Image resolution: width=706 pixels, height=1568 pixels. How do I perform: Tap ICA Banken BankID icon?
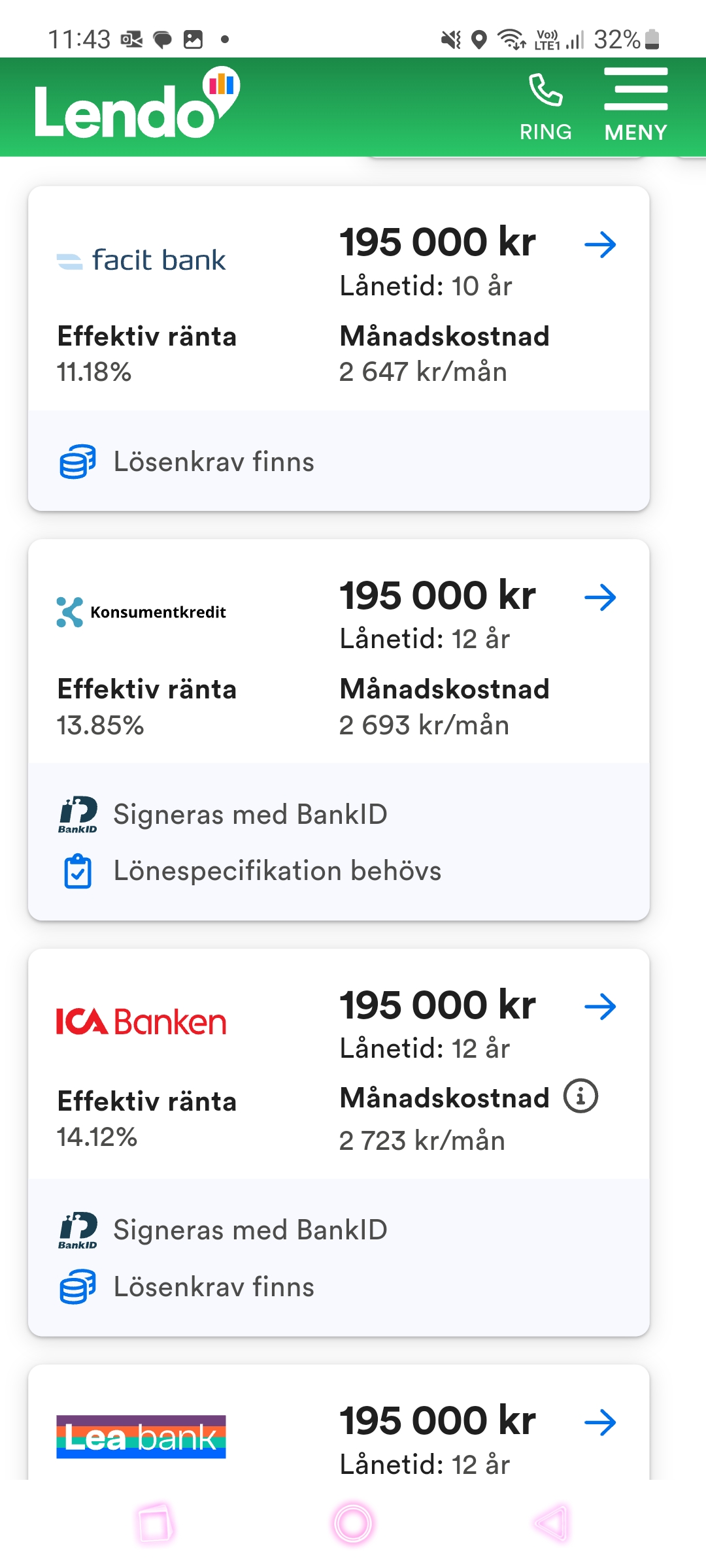coord(78,1230)
